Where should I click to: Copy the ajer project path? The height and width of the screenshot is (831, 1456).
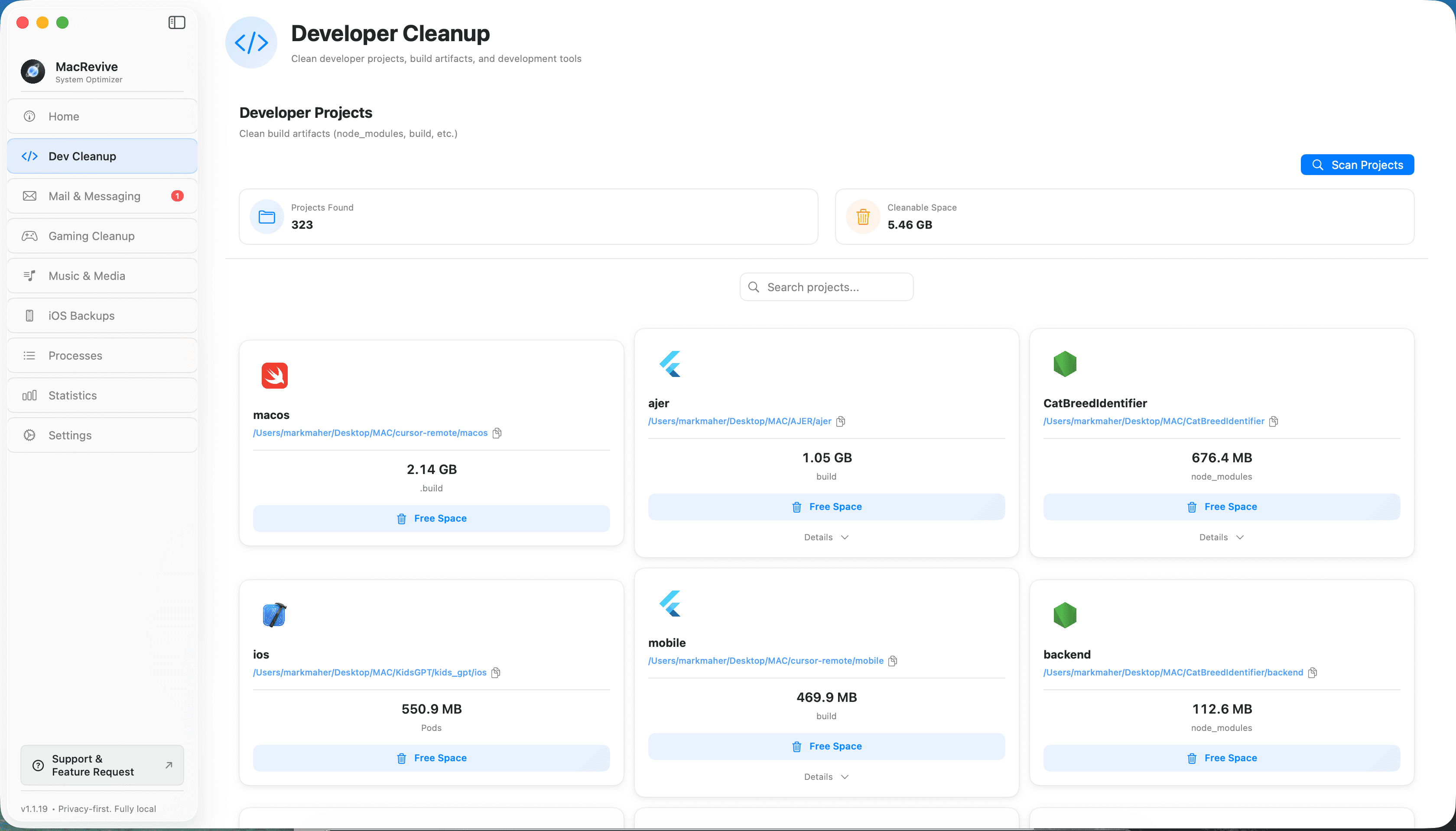click(841, 421)
